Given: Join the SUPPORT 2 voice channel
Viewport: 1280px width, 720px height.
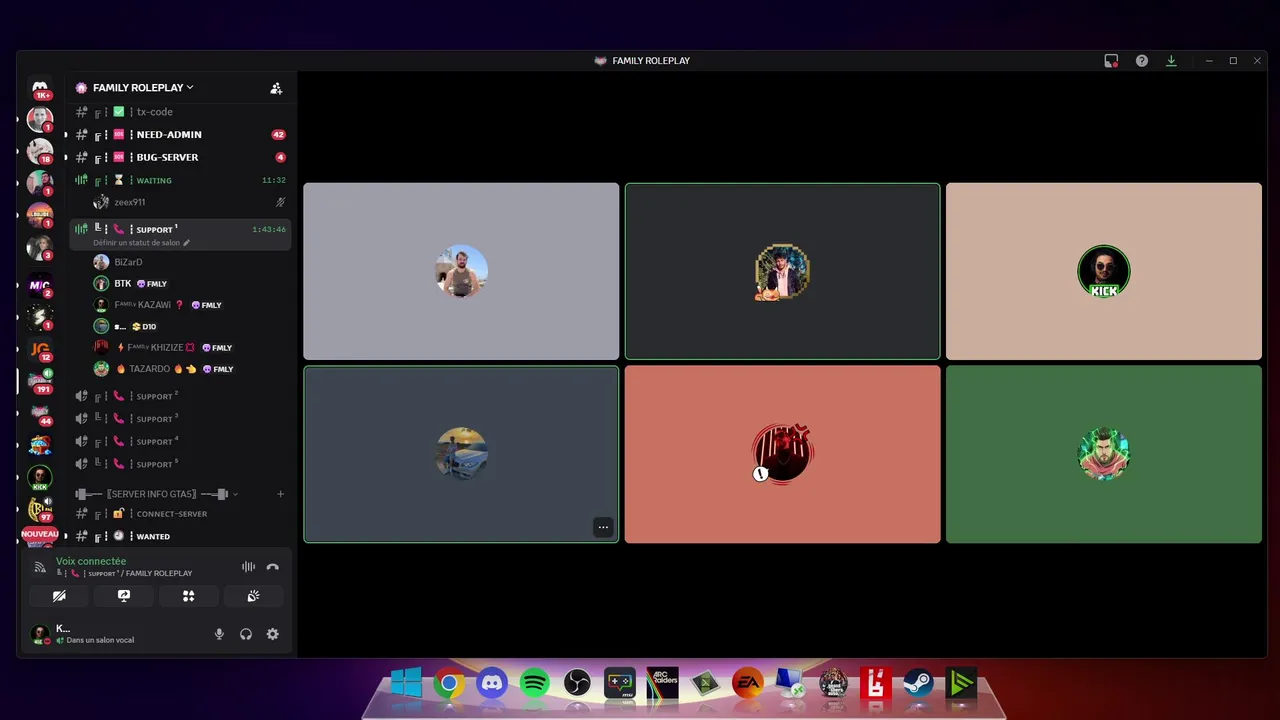Looking at the screenshot, I should pyautogui.click(x=180, y=396).
